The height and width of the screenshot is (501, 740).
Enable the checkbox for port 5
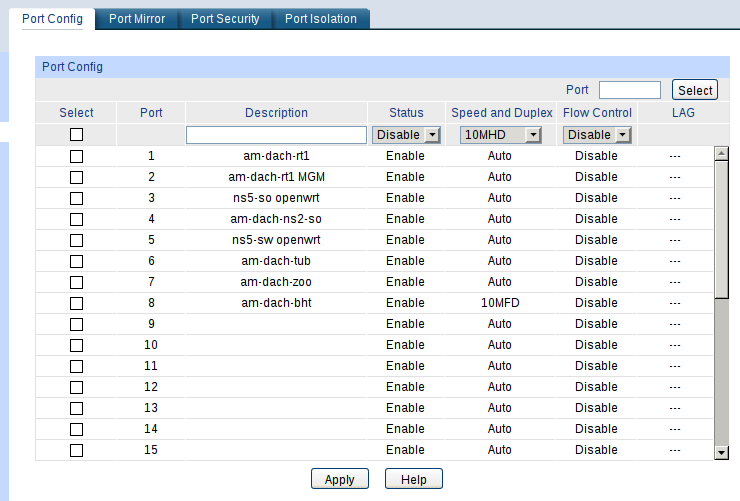tap(76, 240)
